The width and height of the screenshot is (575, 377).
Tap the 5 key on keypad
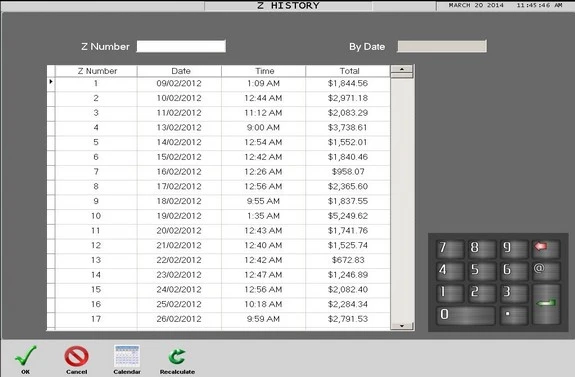point(482,271)
